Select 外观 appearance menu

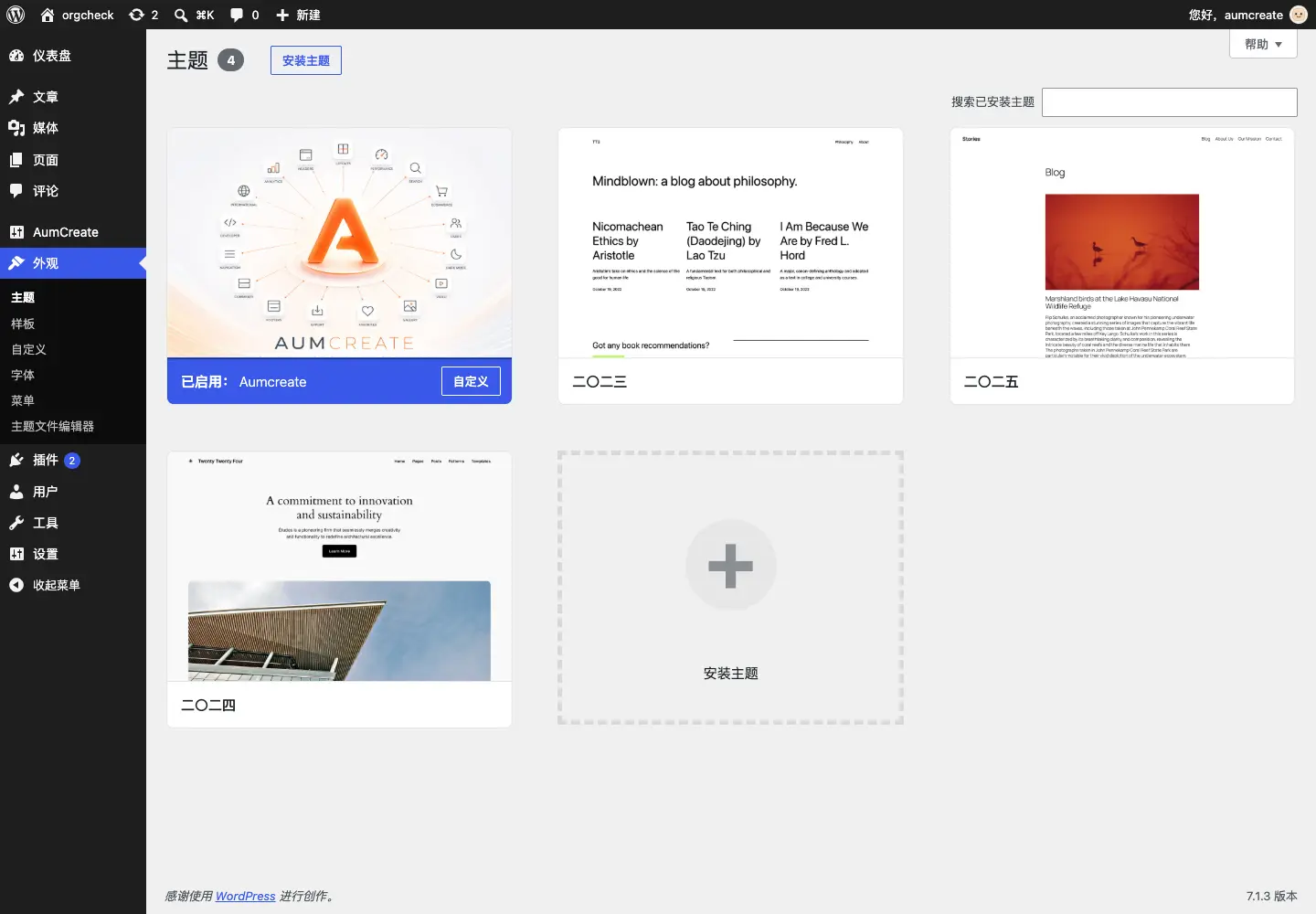pyautogui.click(x=73, y=263)
